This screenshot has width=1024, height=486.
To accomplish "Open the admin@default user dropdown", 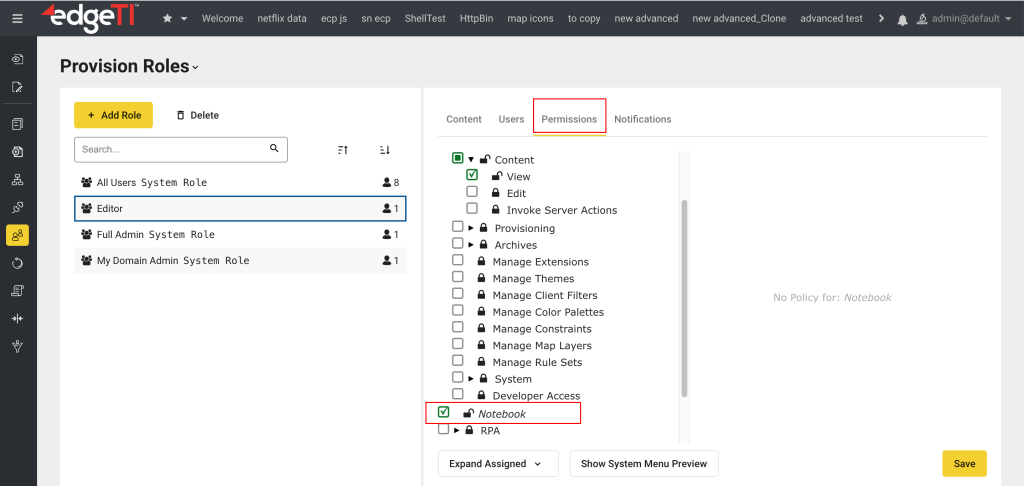I will [x=964, y=19].
